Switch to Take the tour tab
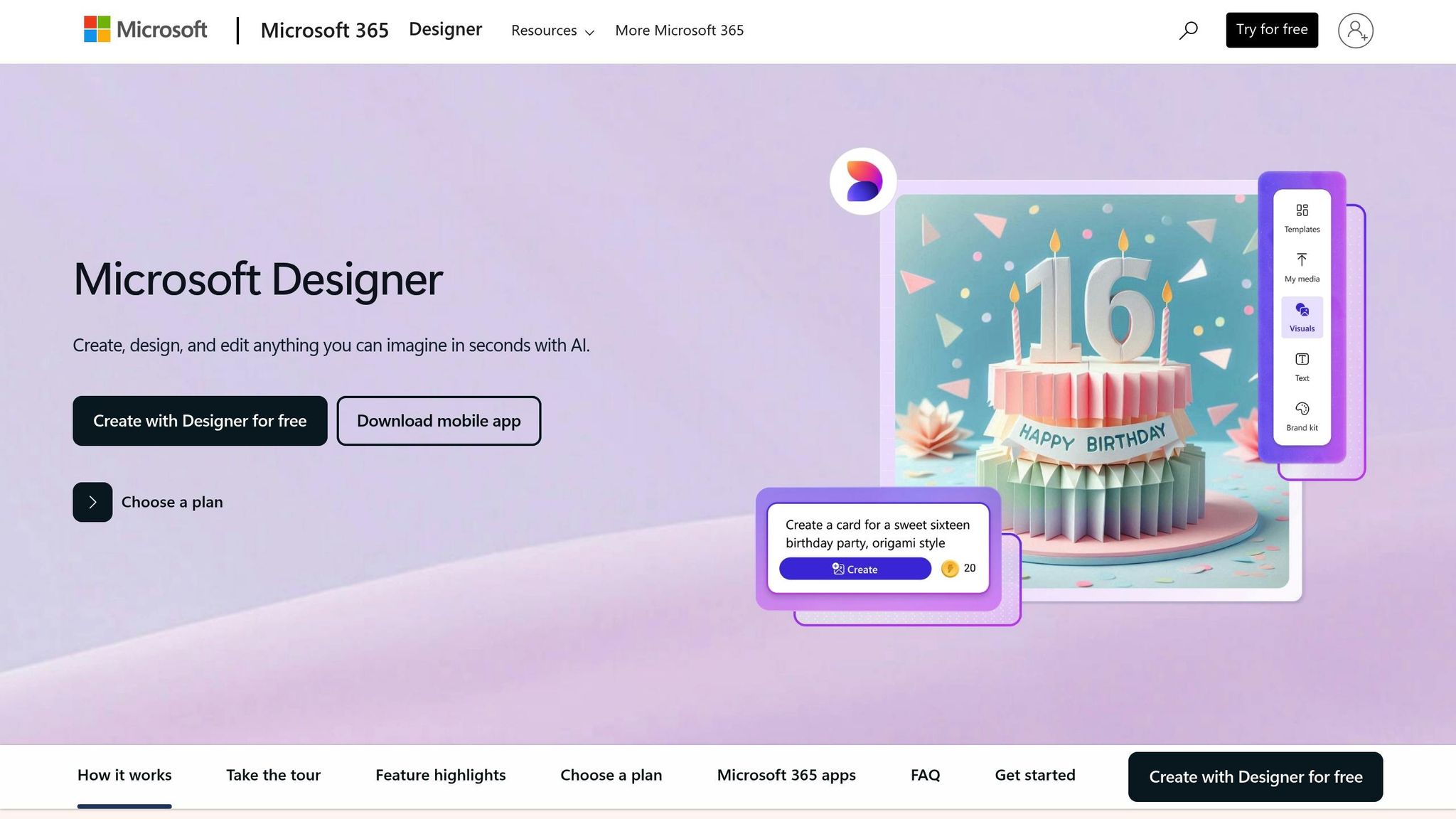1456x819 pixels. click(x=273, y=776)
